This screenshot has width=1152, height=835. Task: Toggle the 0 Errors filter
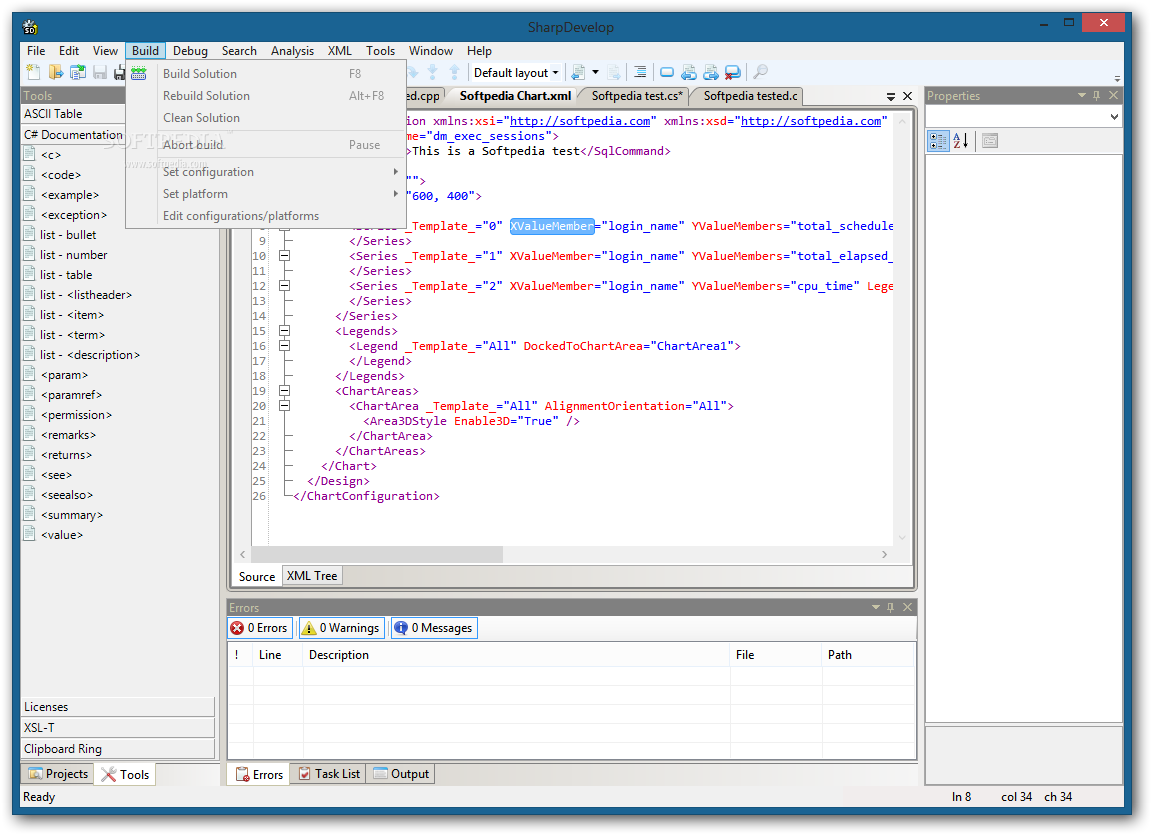point(259,628)
